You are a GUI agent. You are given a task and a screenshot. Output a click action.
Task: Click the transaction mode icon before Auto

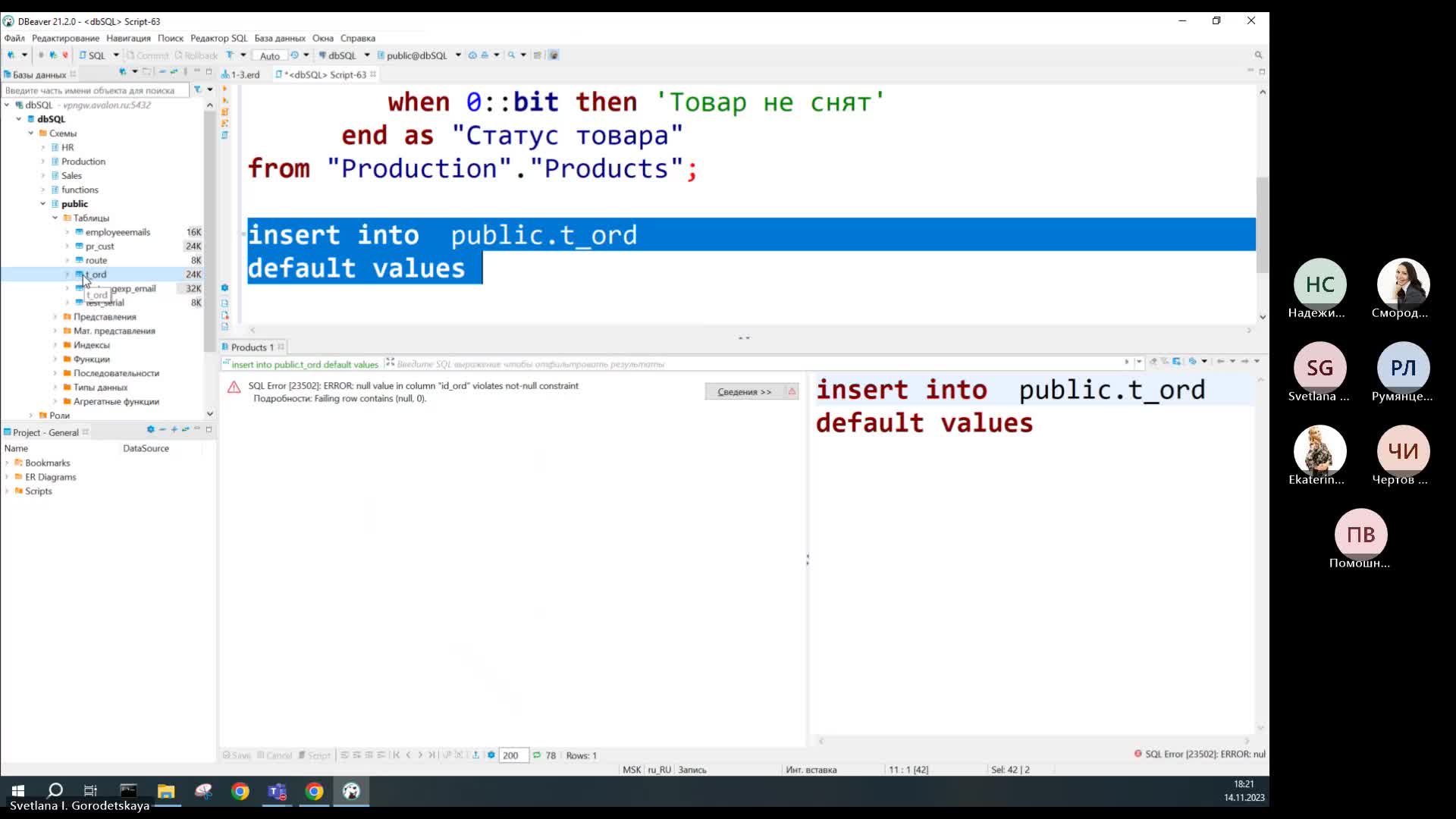(x=230, y=55)
